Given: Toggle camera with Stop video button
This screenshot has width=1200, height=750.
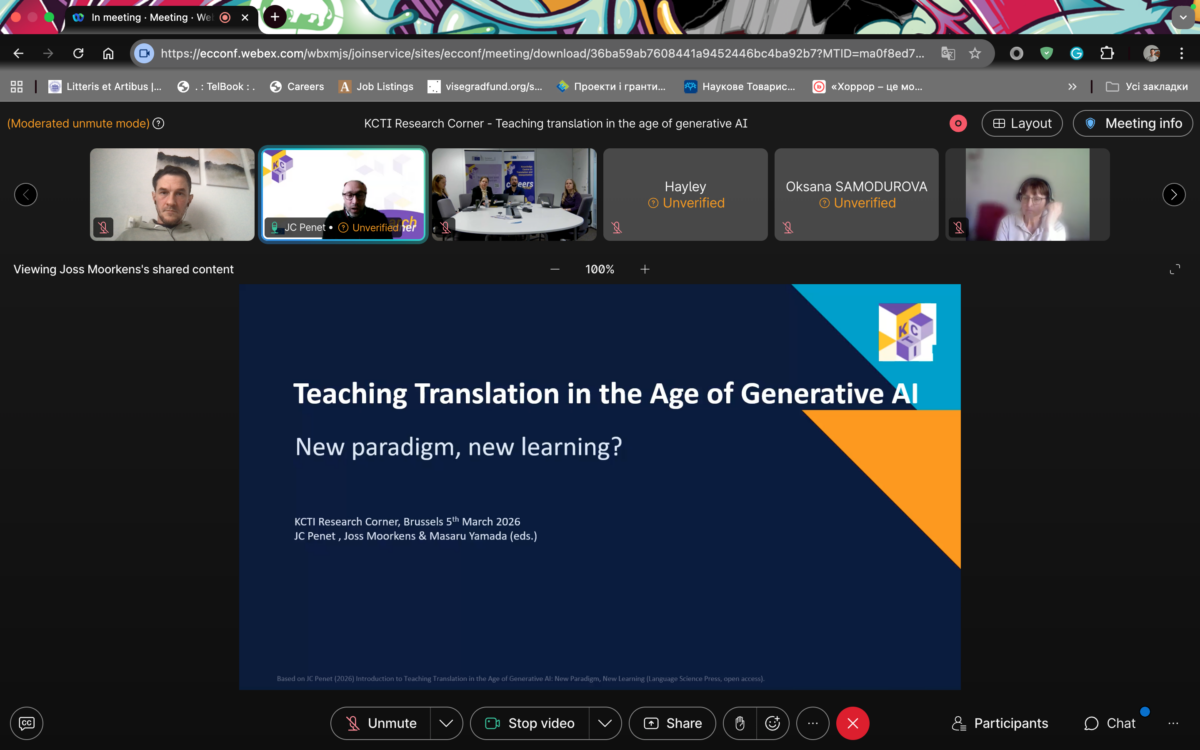Looking at the screenshot, I should pos(529,723).
